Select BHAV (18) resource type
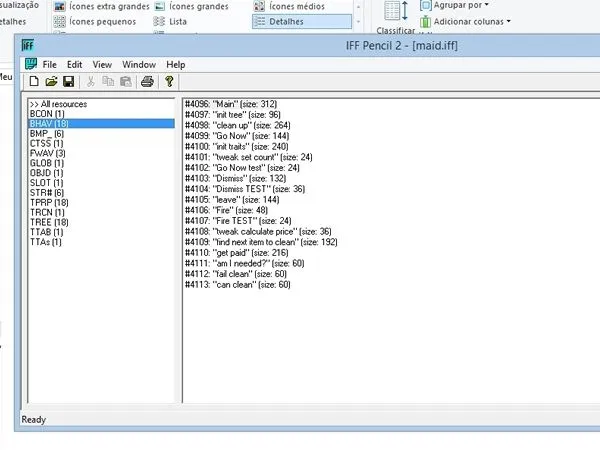 pyautogui.click(x=101, y=124)
